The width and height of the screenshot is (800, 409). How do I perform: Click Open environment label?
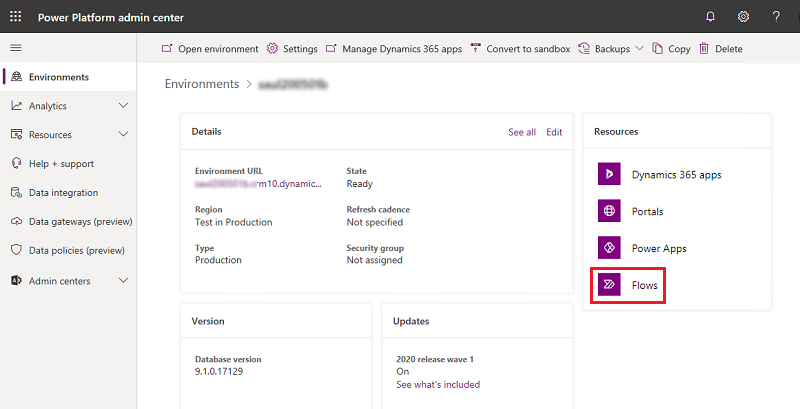tap(218, 49)
